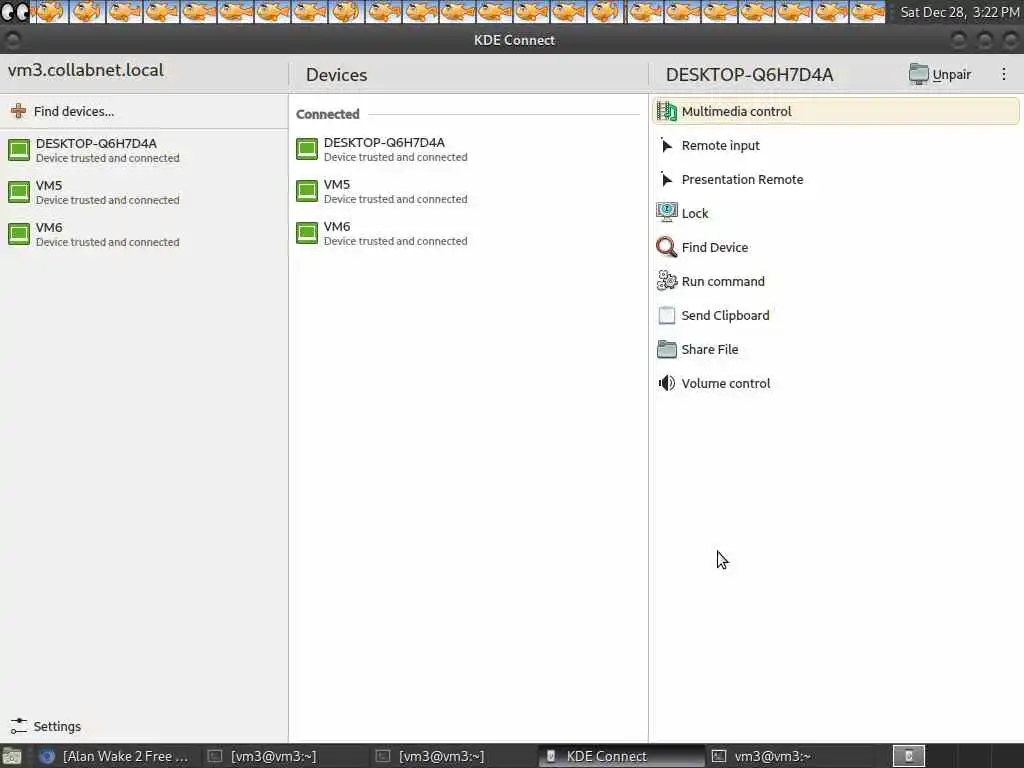Click the Find Device magnifier icon

[x=666, y=247]
